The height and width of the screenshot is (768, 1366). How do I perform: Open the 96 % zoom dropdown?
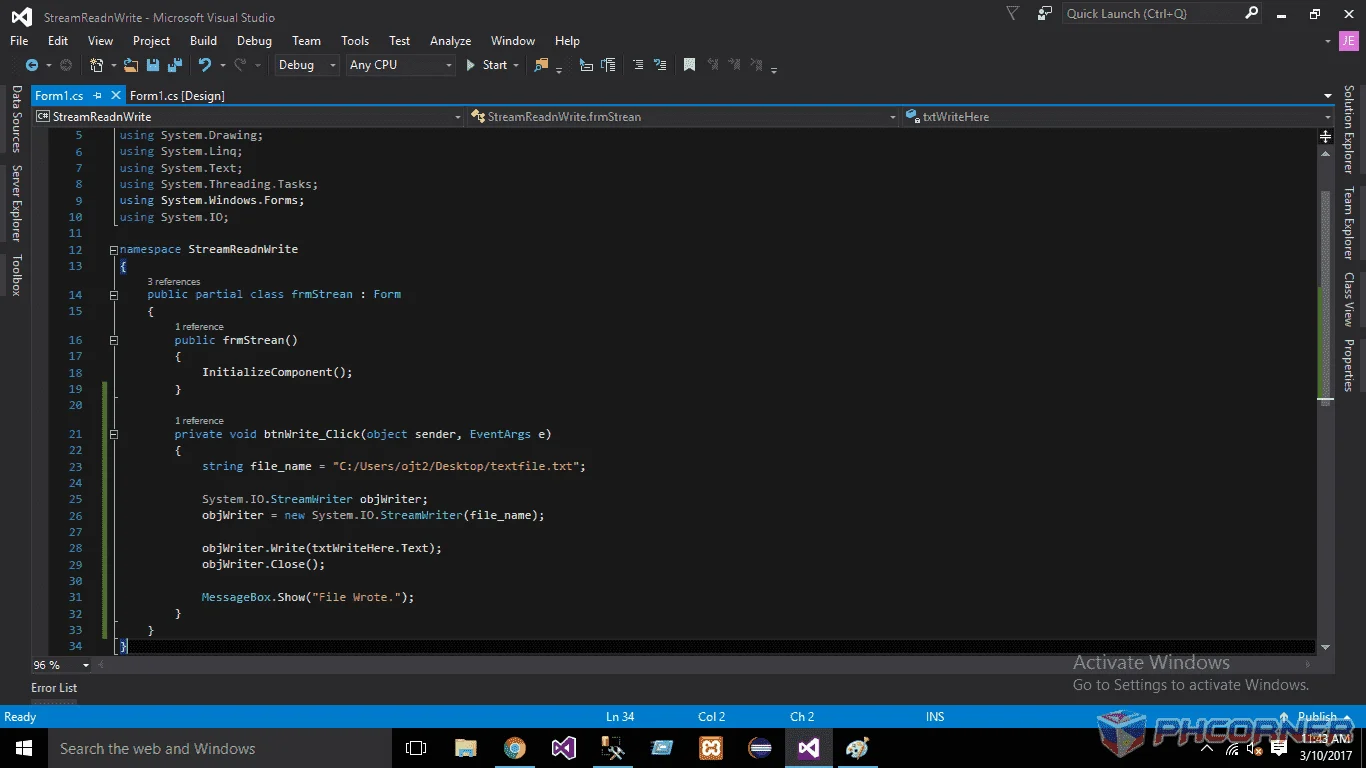pos(85,665)
